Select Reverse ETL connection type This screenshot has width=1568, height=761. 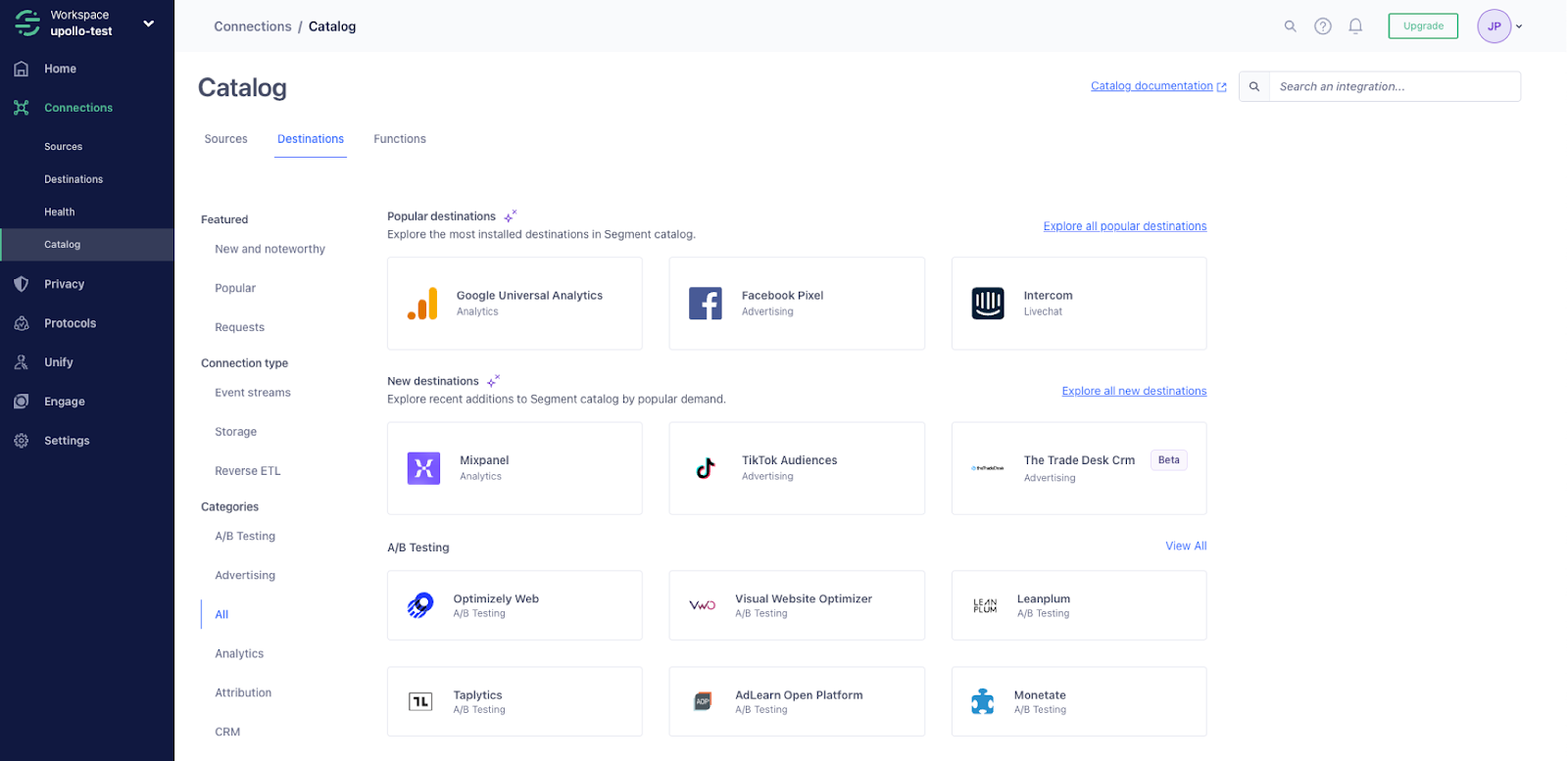(x=248, y=471)
